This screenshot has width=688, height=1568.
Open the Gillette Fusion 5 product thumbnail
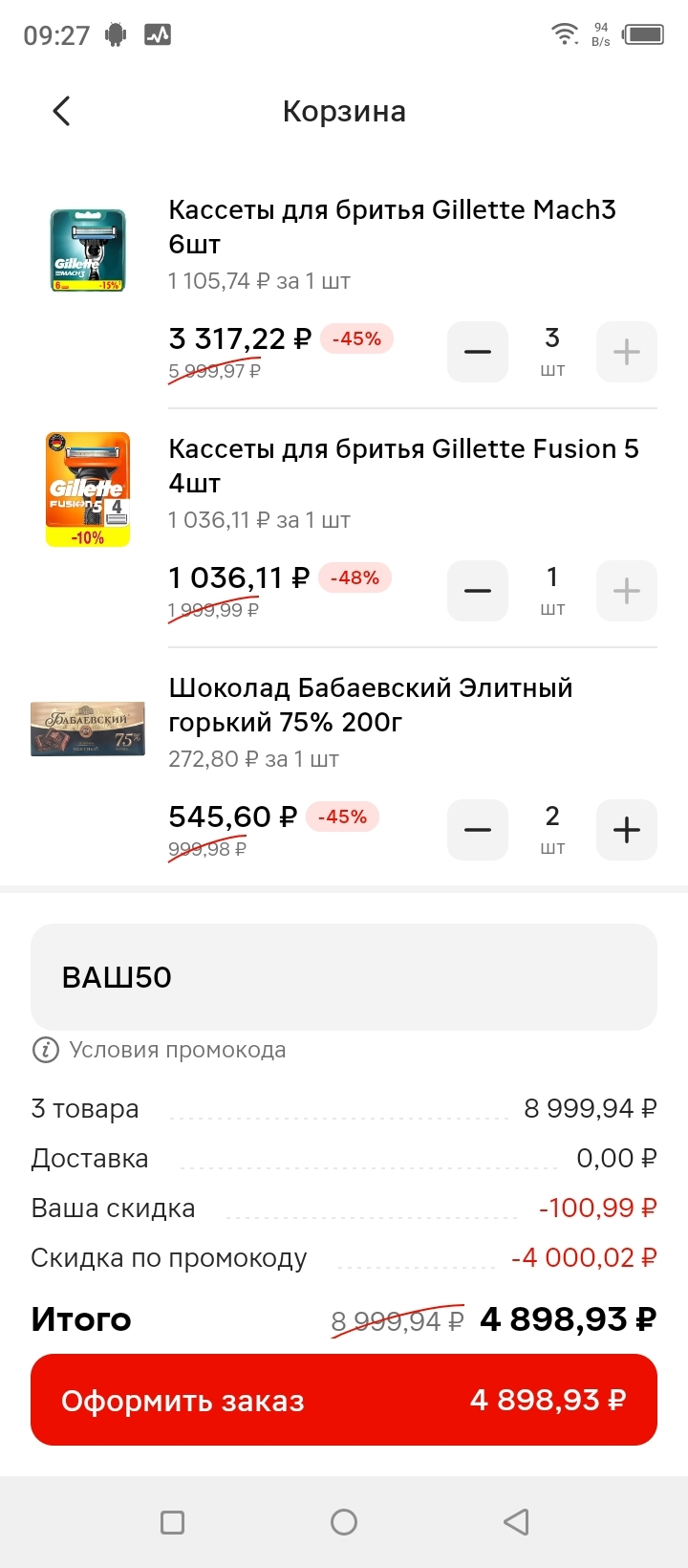point(88,490)
